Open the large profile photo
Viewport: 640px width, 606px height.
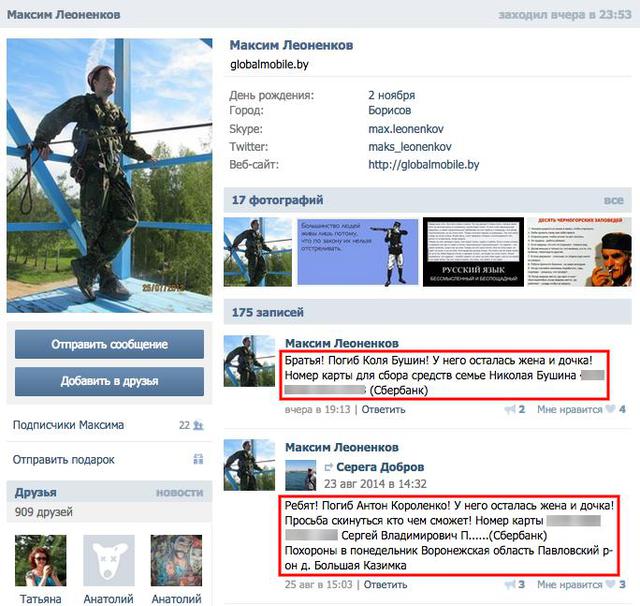coord(109,175)
